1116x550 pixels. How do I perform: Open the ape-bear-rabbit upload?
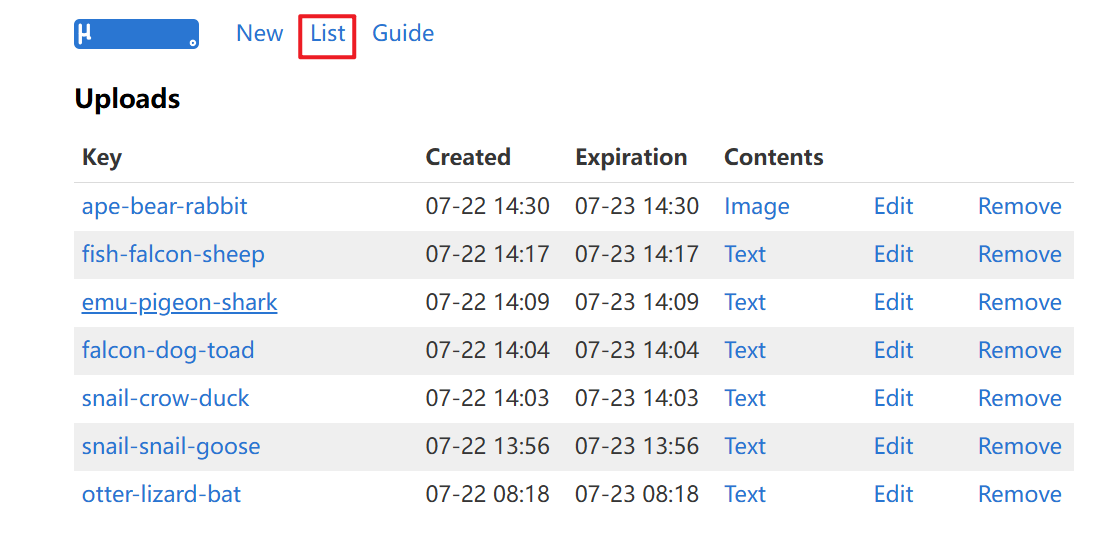point(164,206)
